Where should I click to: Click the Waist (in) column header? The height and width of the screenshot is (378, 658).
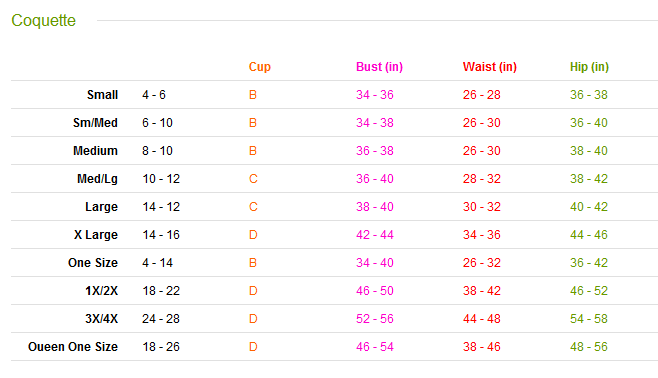click(x=490, y=67)
